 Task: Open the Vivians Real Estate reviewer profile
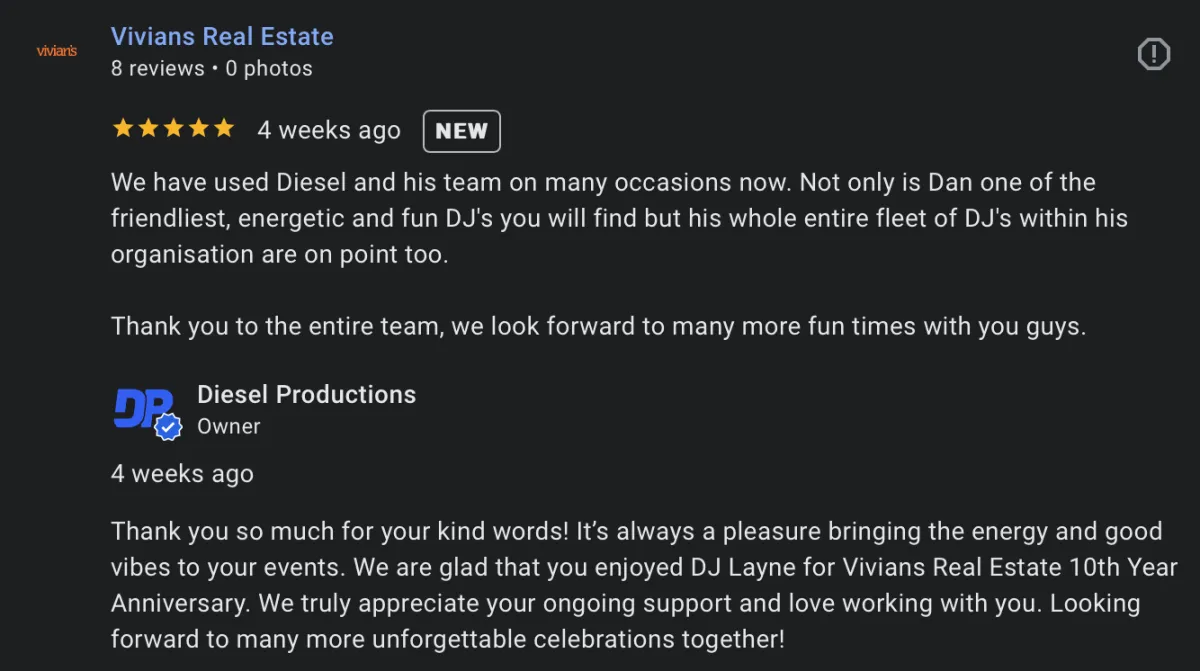tap(222, 37)
